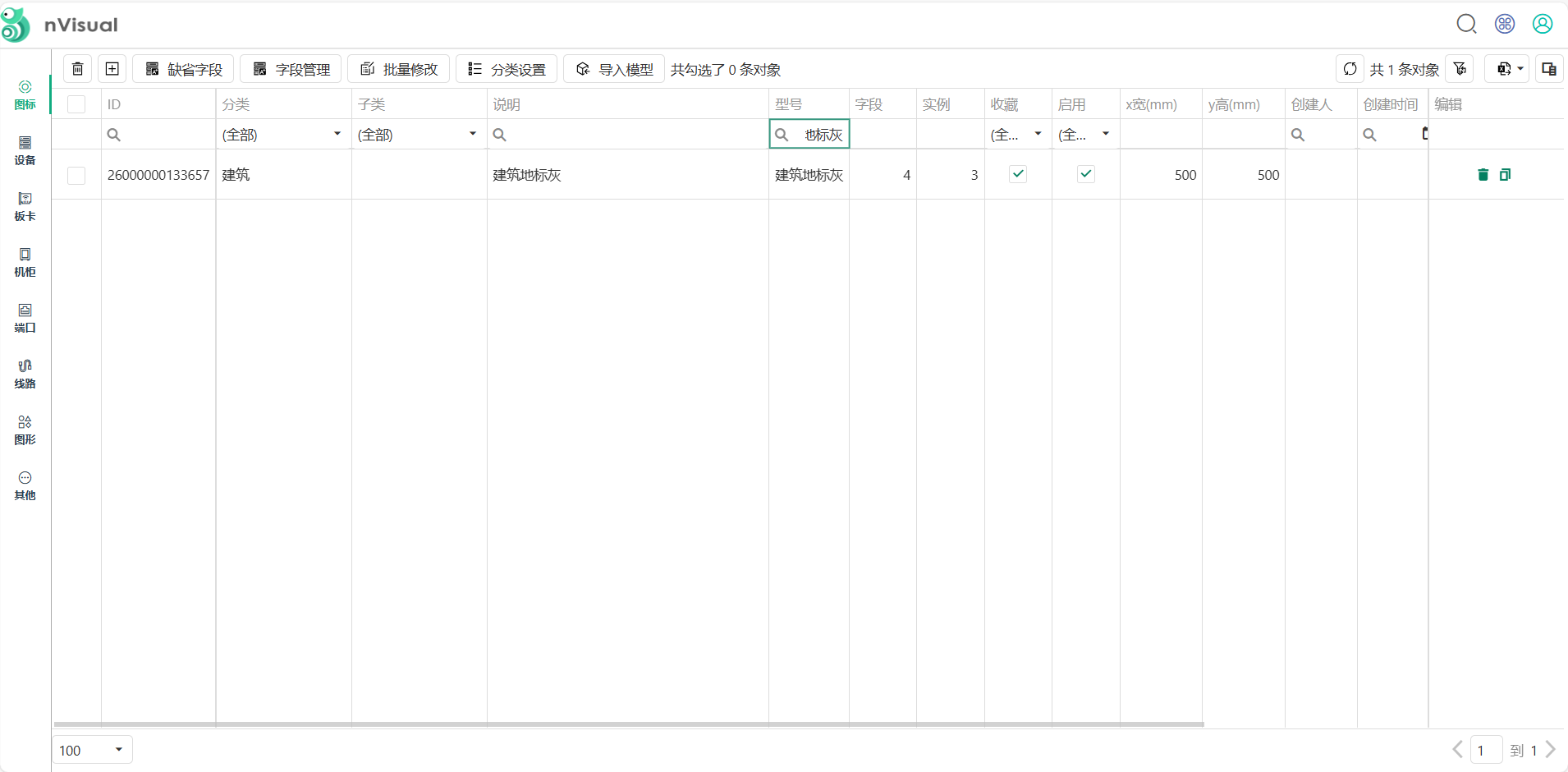Select the row checkbox for 26000000133657

point(76,175)
